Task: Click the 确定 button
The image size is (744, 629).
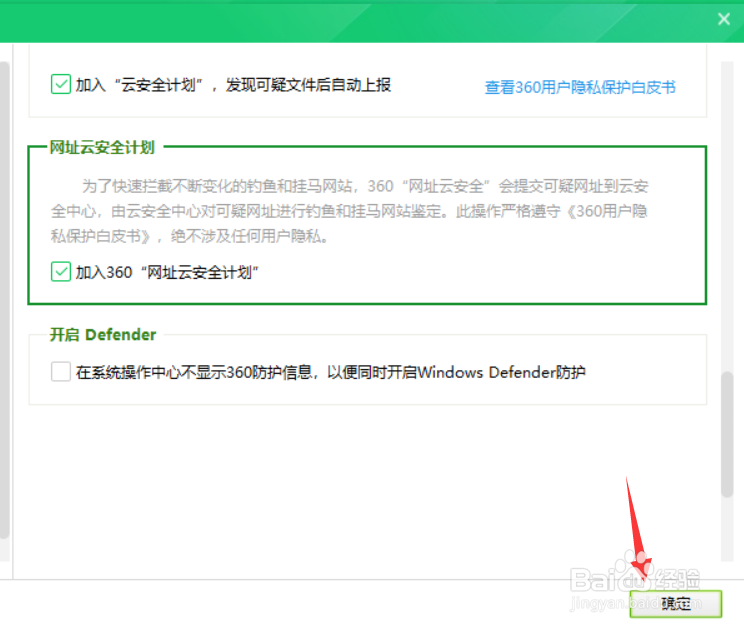Action: (676, 604)
